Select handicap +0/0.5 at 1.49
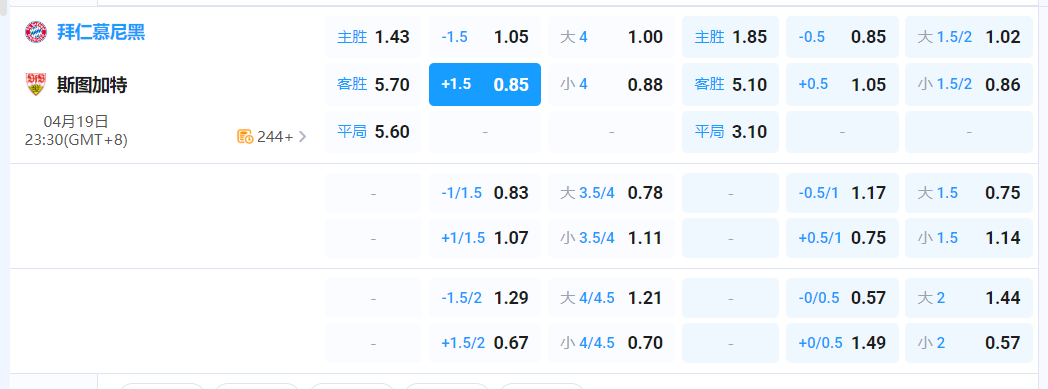1048x389 pixels. (842, 343)
